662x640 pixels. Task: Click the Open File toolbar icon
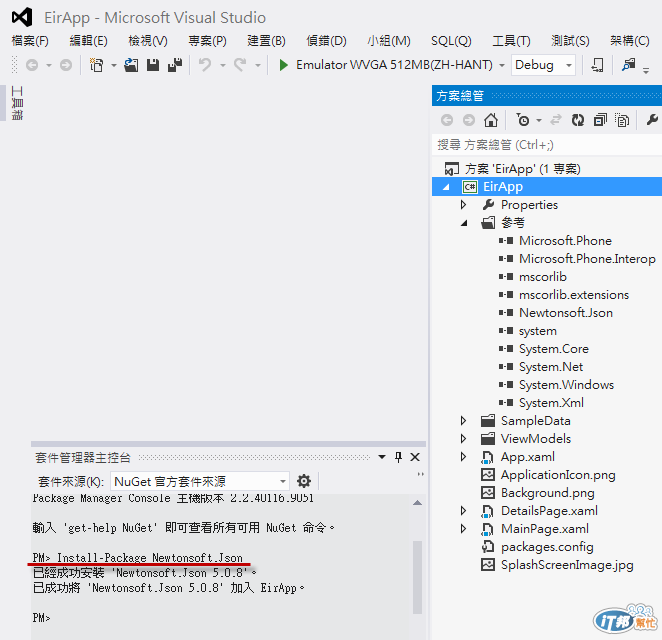(x=131, y=65)
